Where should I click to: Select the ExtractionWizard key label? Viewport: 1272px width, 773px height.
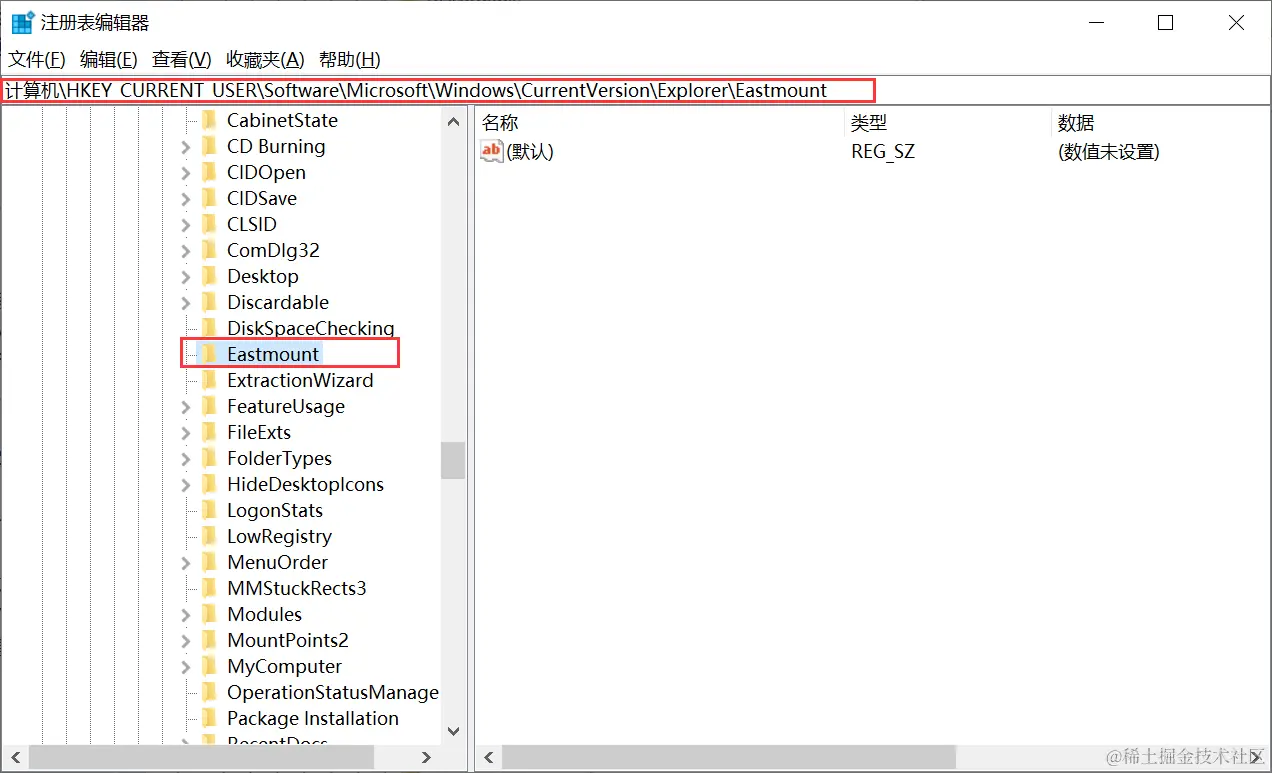300,380
